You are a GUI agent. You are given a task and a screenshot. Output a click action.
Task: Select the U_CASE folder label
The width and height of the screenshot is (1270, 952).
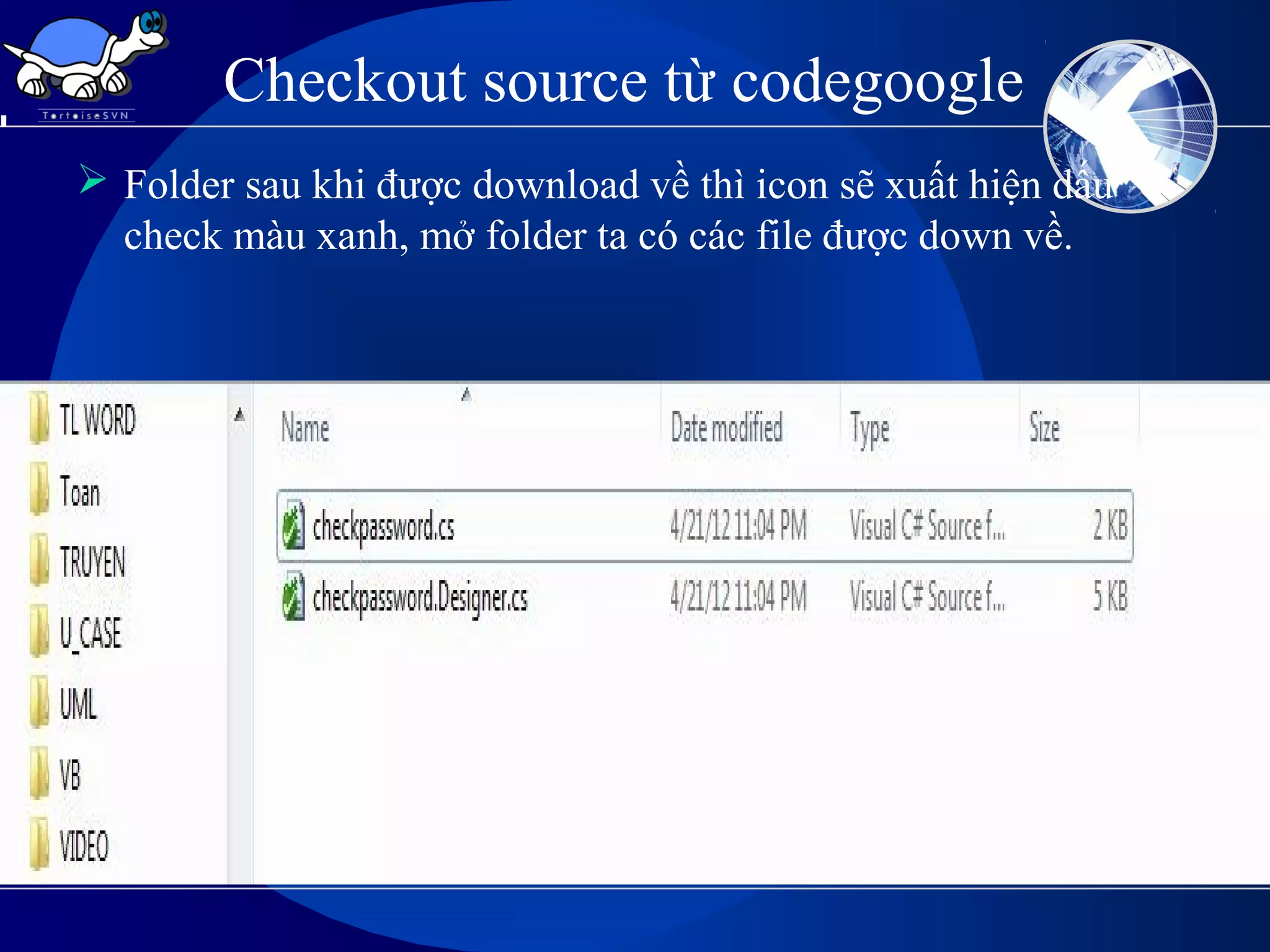[x=91, y=634]
